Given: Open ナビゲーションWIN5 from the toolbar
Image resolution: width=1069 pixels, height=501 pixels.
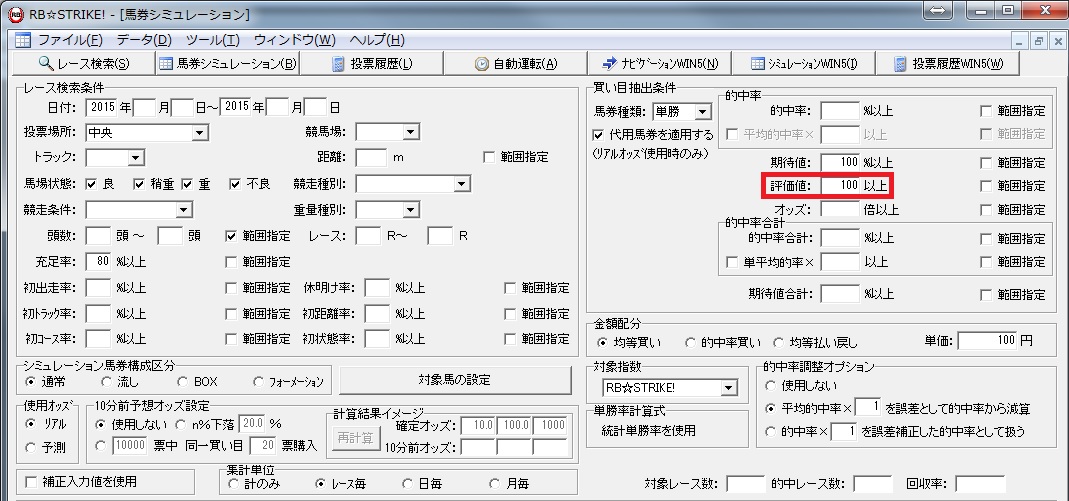Looking at the screenshot, I should pos(660,64).
